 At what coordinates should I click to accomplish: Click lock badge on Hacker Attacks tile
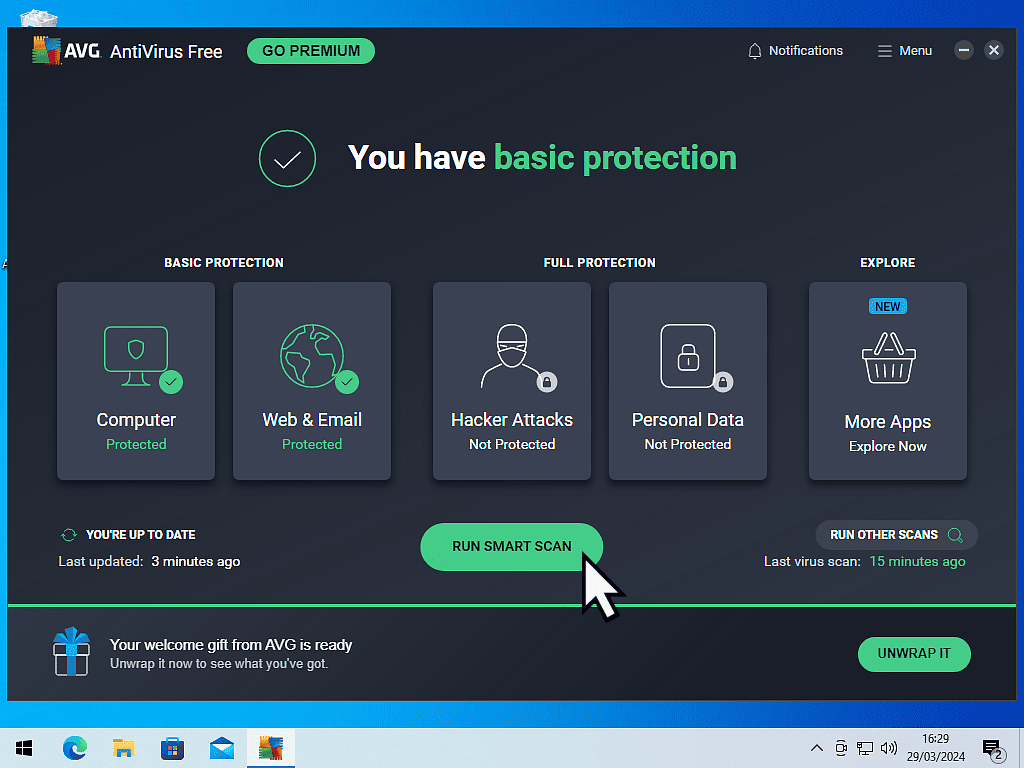point(547,382)
